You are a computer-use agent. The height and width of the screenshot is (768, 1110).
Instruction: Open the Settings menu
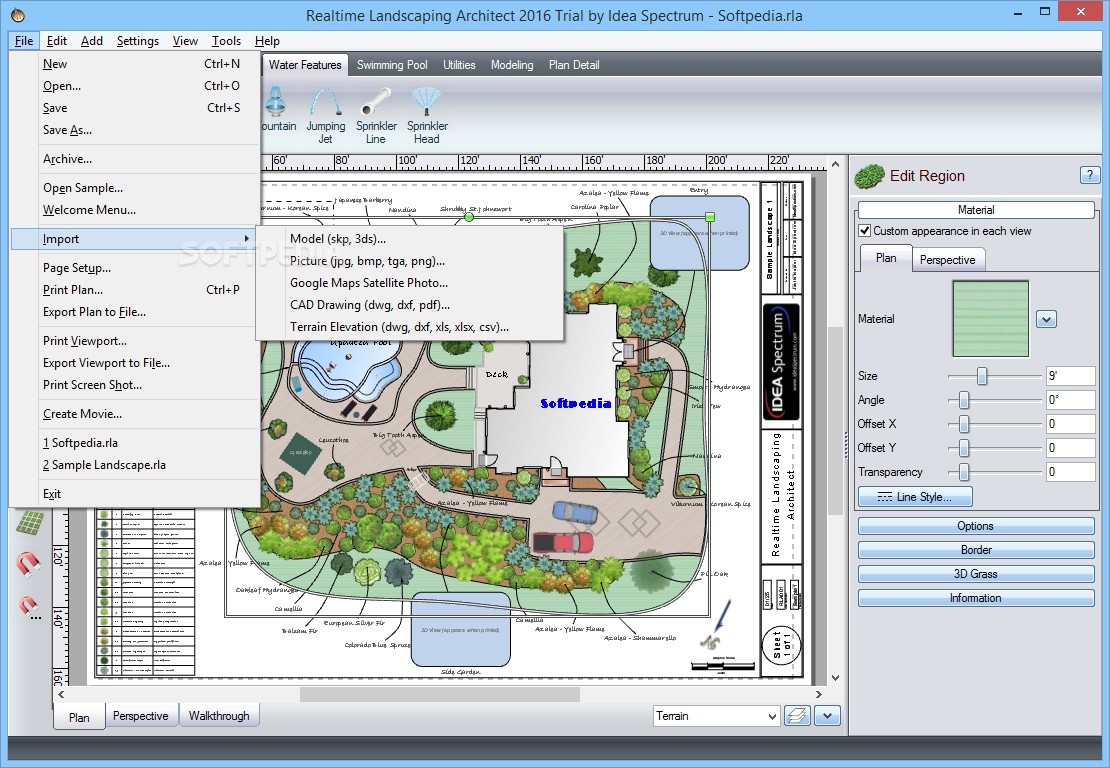(x=138, y=41)
